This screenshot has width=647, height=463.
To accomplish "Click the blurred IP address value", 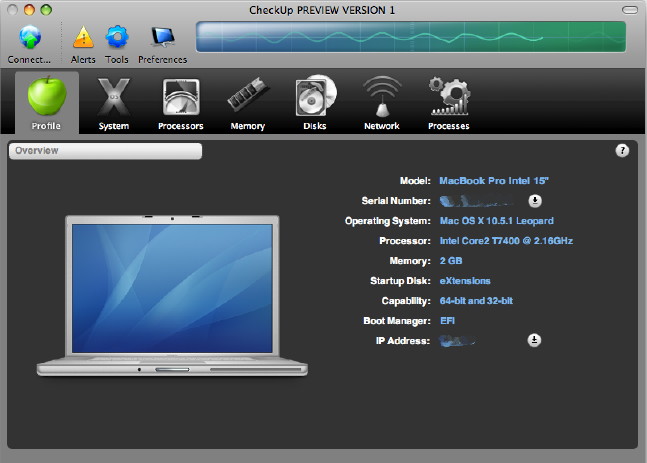I will point(457,341).
